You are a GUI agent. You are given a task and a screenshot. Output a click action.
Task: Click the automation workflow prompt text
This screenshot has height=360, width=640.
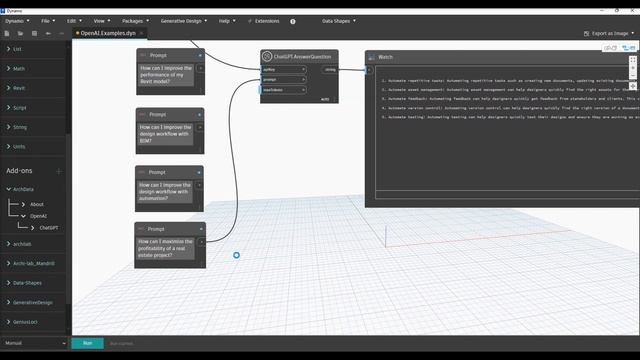[165, 191]
